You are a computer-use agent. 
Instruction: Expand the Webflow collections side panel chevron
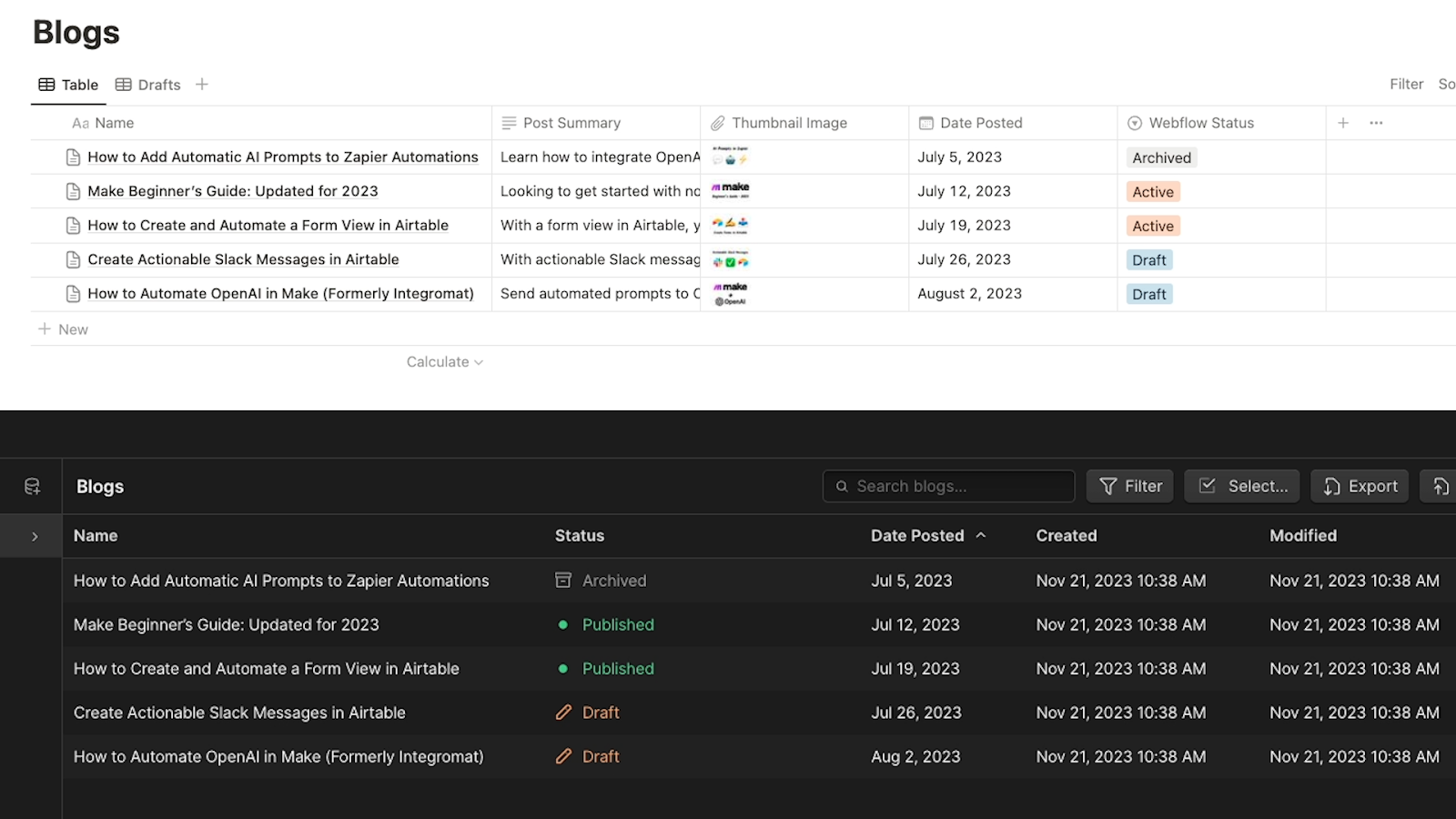35,536
